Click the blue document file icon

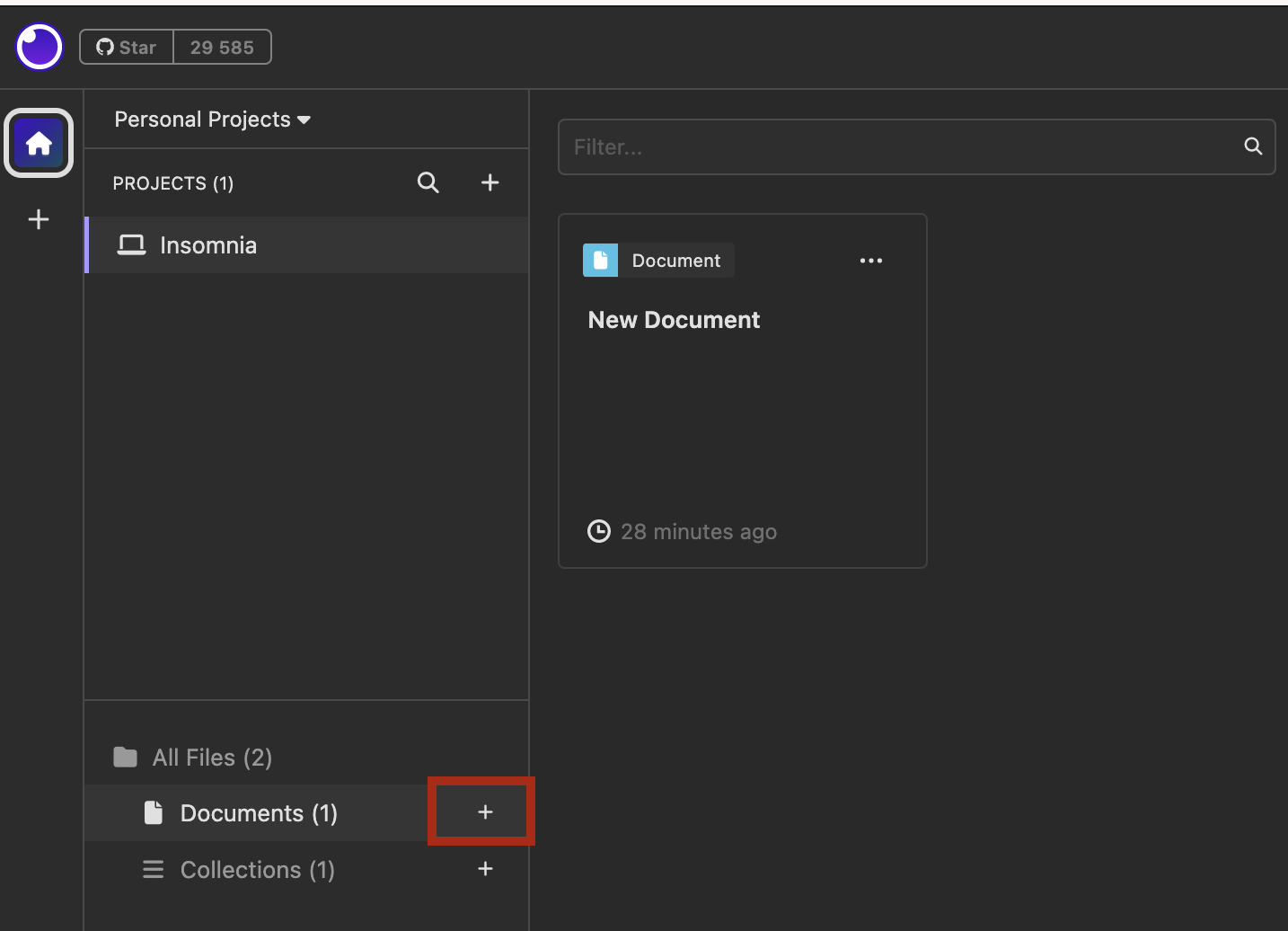coord(600,261)
